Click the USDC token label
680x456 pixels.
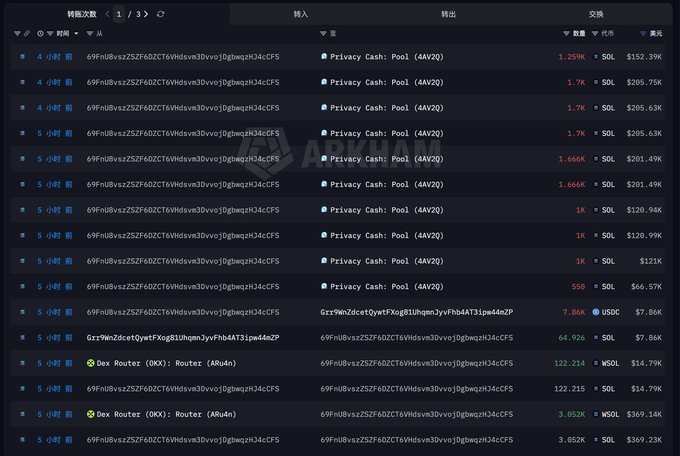pyautogui.click(x=611, y=312)
